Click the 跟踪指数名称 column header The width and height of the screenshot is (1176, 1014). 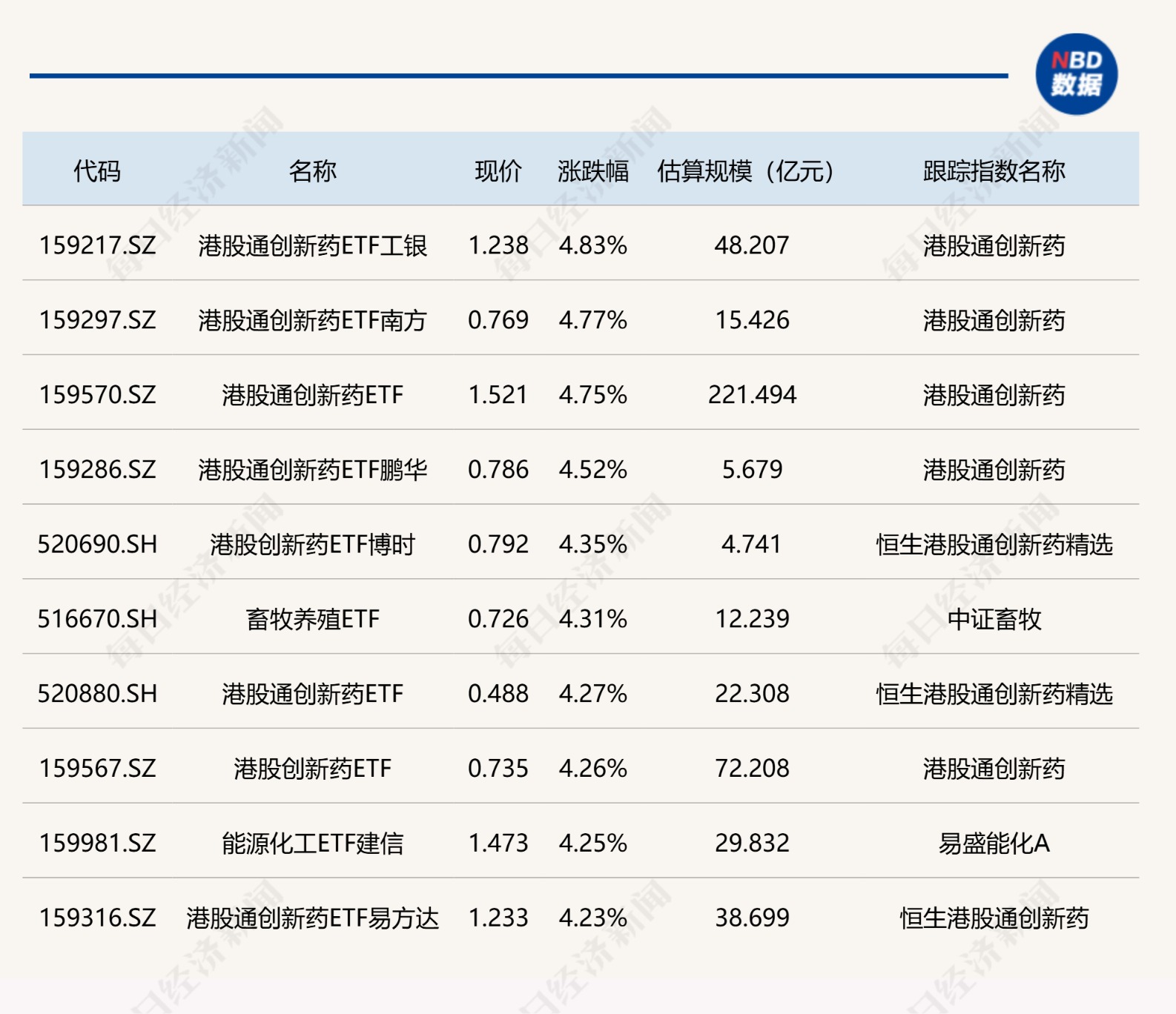click(994, 171)
